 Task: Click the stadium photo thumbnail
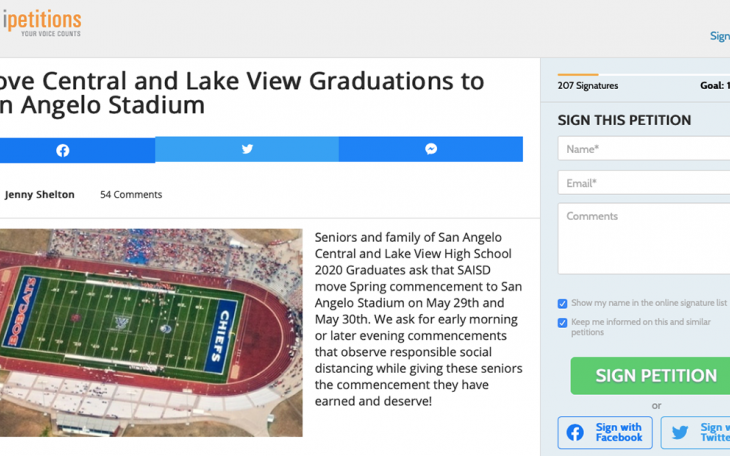[150, 332]
